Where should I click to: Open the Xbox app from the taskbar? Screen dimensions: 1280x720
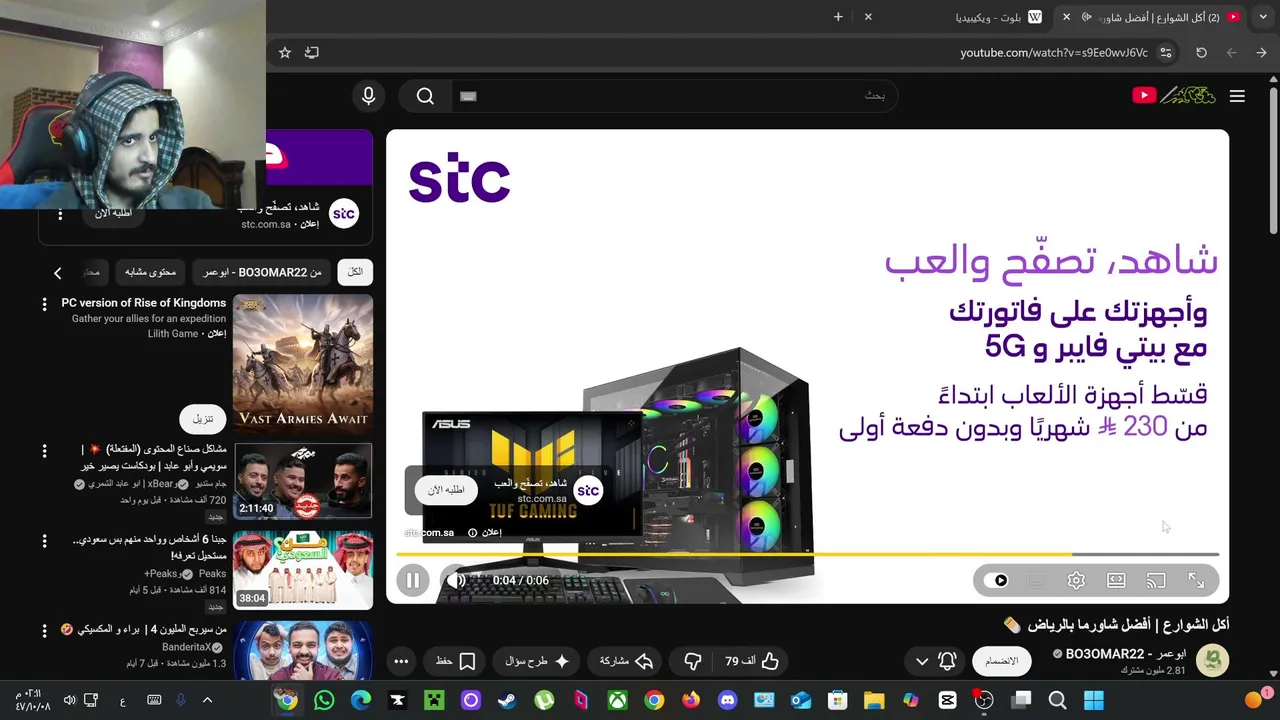[x=617, y=700]
